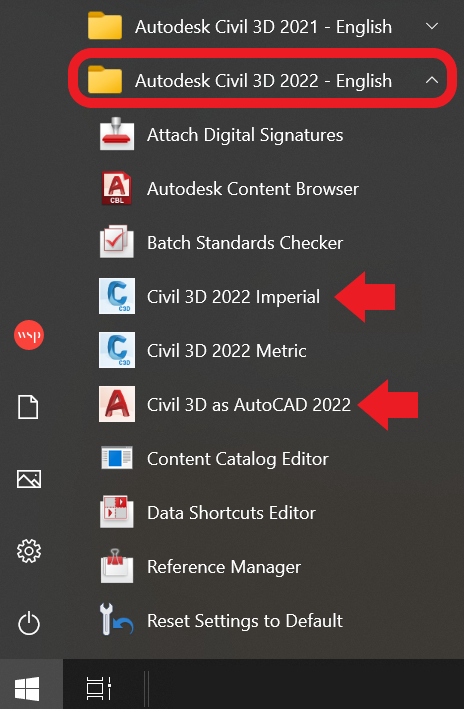
Task: Open Documents from the Start sidebar icon
Action: [28, 407]
